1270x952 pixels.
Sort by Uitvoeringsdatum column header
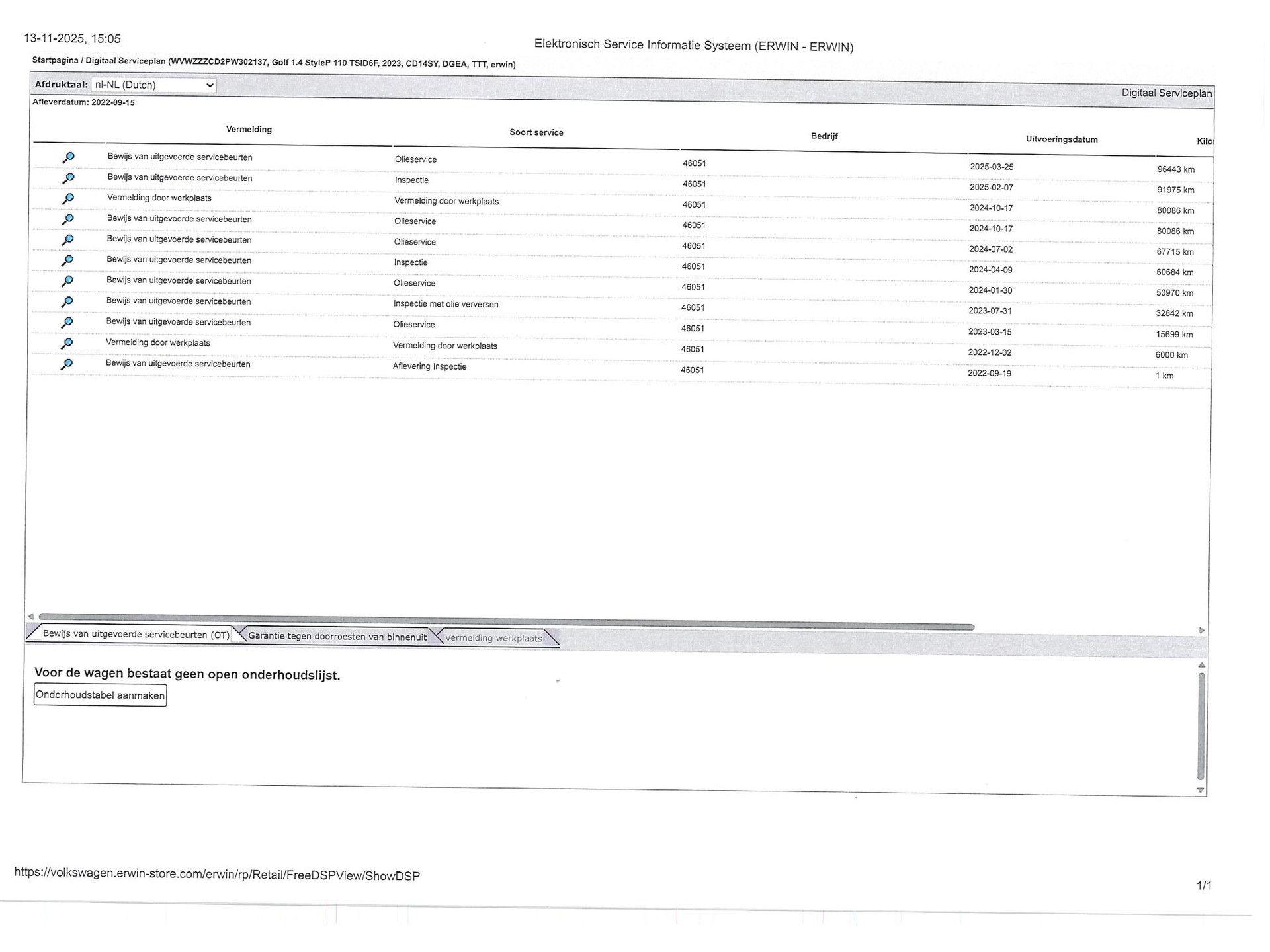[x=1061, y=139]
